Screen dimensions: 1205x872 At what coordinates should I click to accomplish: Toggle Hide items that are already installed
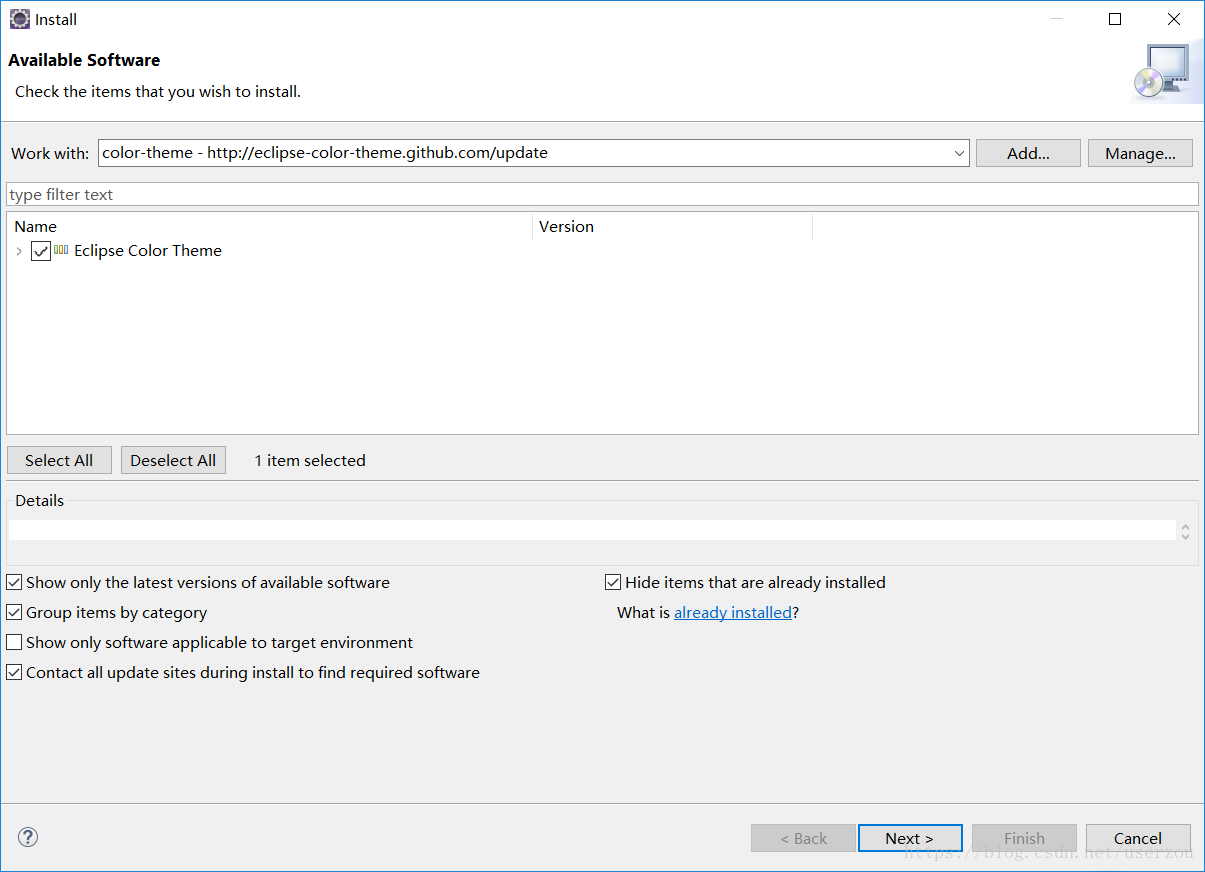pos(613,582)
